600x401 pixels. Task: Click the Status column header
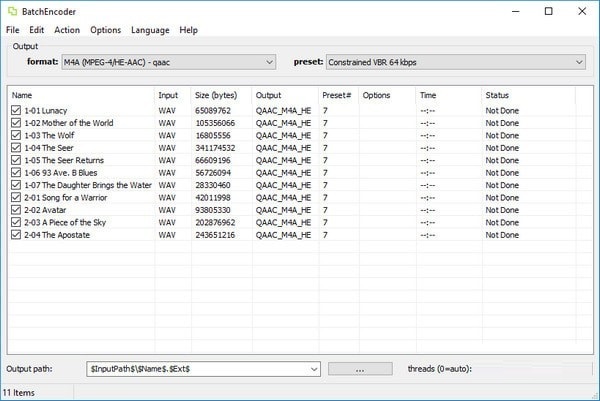pos(535,95)
